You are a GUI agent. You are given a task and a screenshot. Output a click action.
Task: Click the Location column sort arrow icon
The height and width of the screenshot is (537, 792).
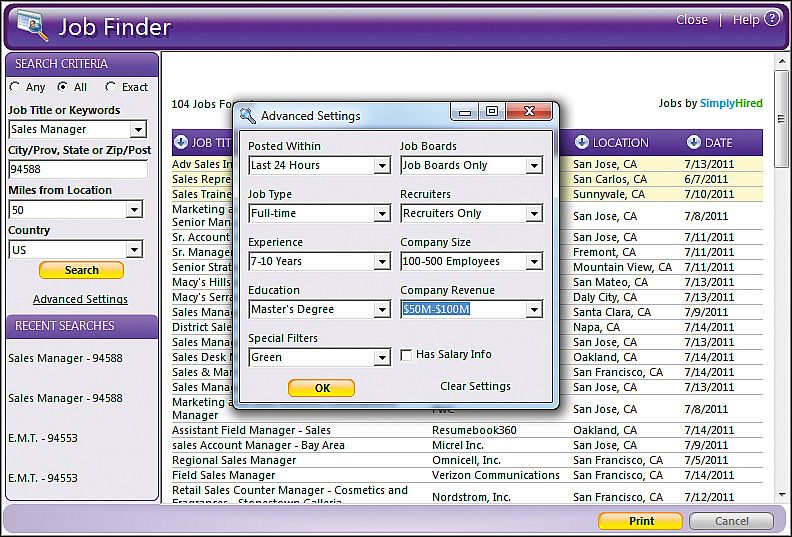click(x=581, y=142)
